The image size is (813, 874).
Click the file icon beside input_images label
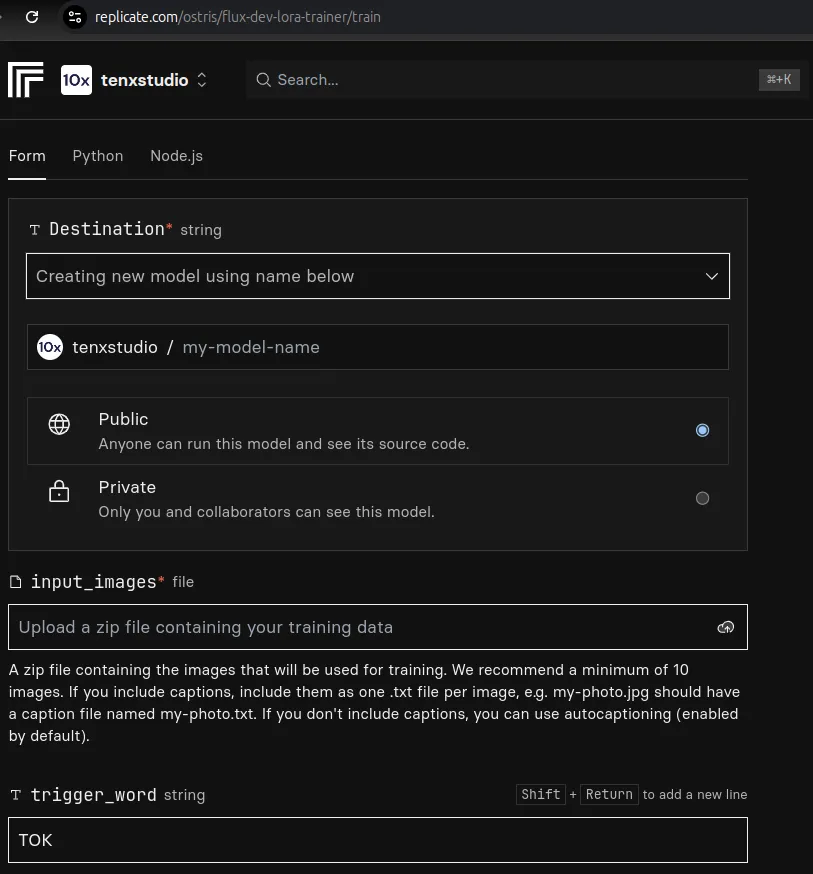[x=16, y=582]
